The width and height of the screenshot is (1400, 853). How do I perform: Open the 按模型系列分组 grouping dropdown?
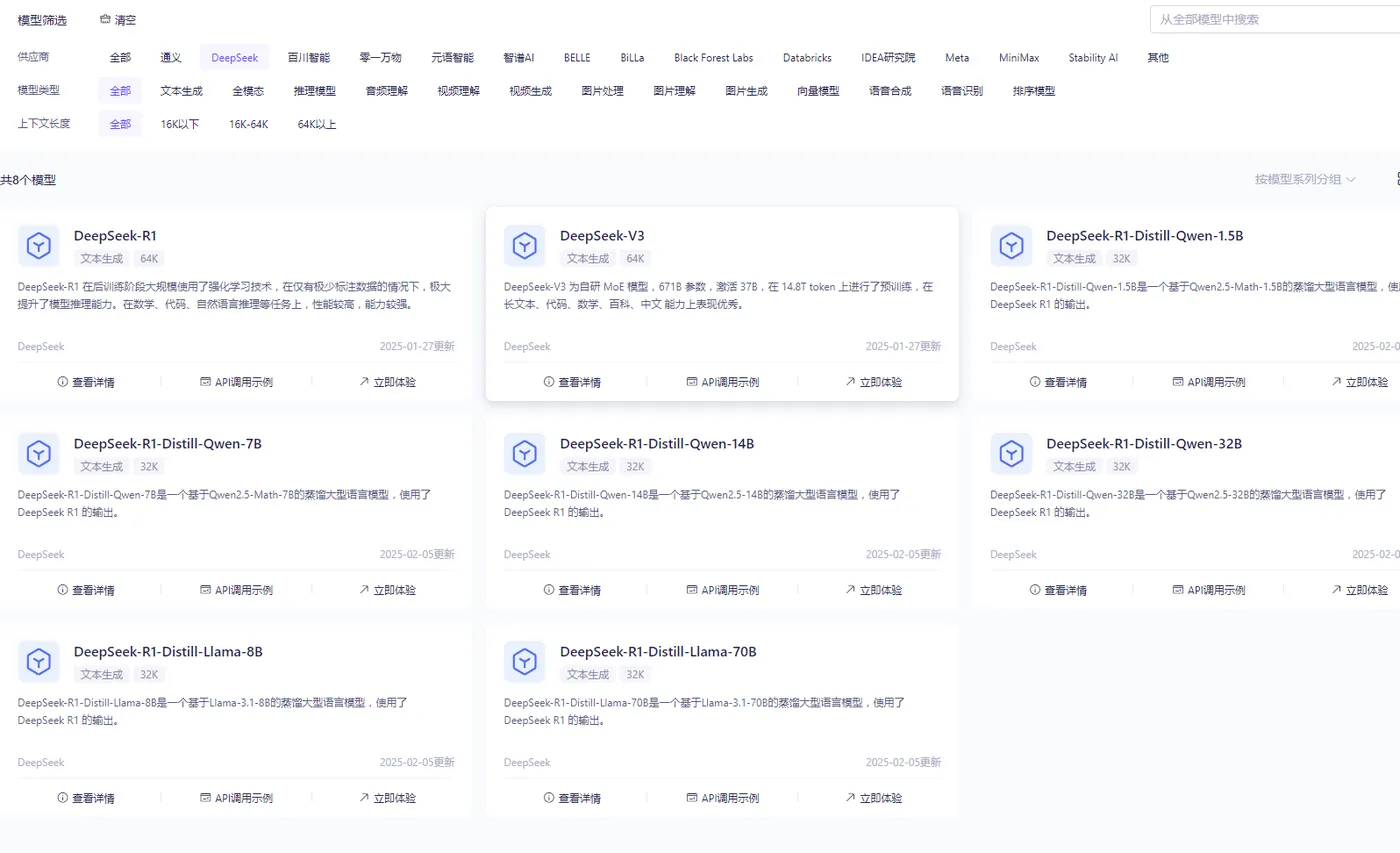coord(1305,179)
